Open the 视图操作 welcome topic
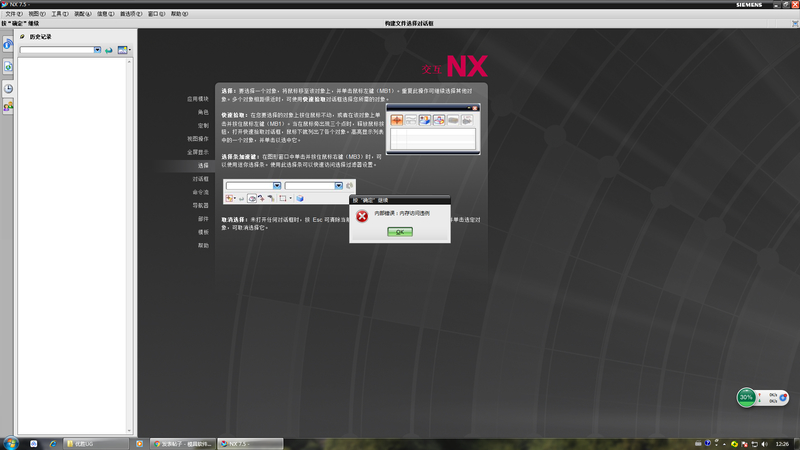 [x=197, y=139]
